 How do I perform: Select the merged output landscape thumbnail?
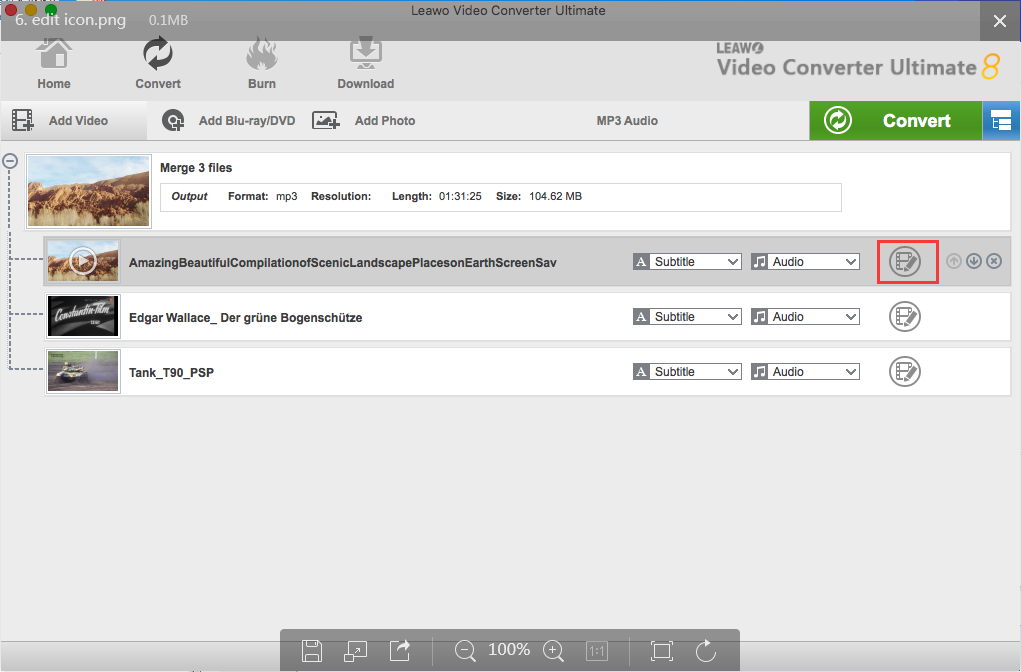89,191
